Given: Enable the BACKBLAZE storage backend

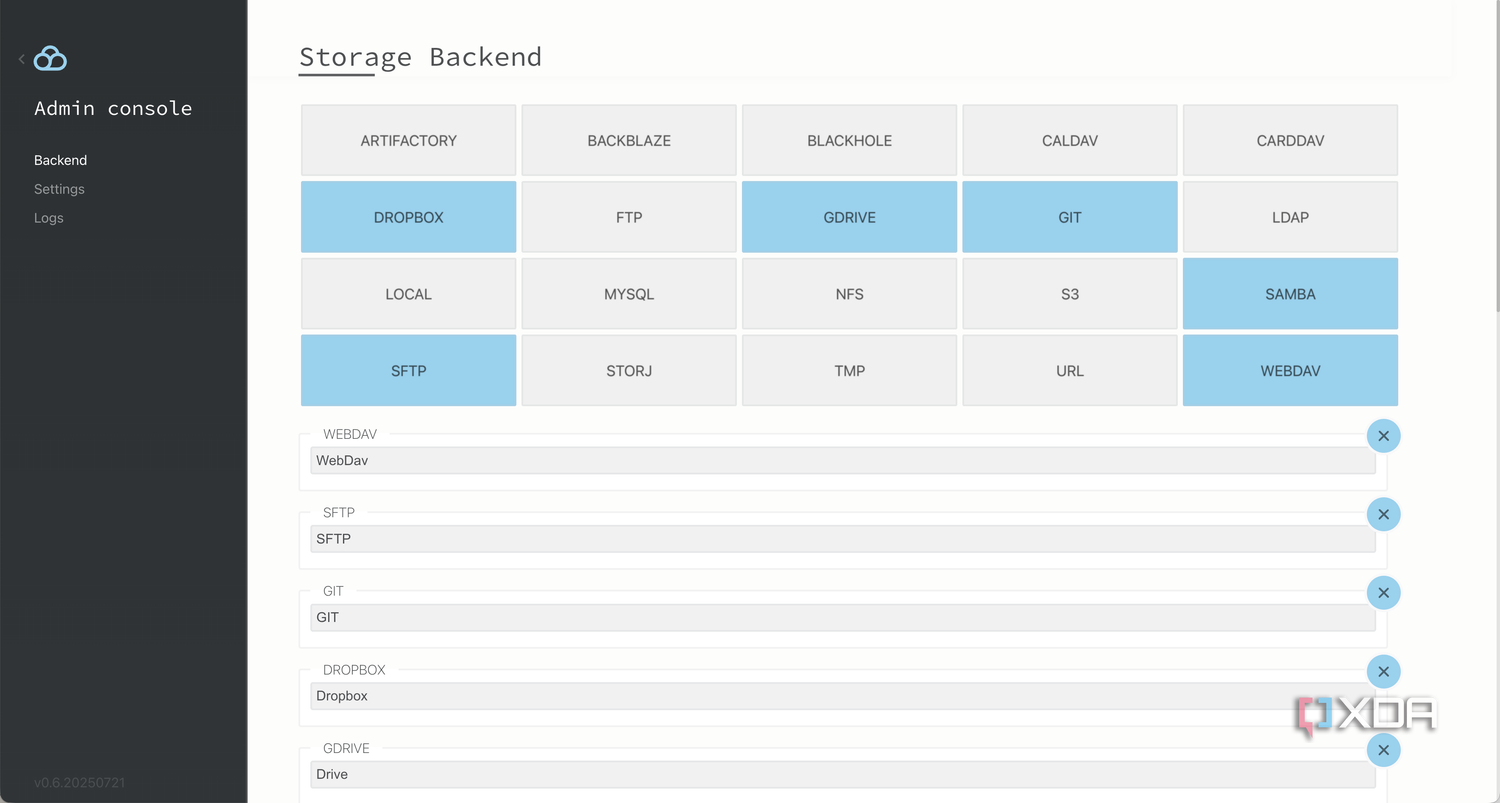Looking at the screenshot, I should tap(629, 140).
